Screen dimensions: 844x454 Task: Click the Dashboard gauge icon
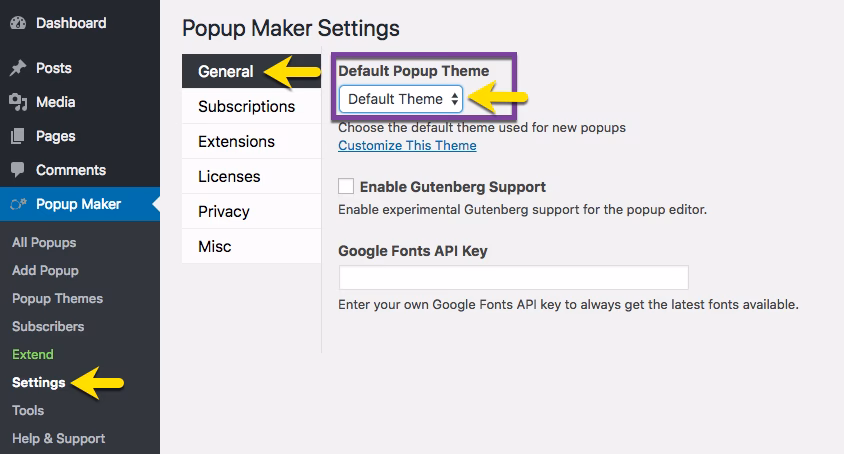pos(18,23)
